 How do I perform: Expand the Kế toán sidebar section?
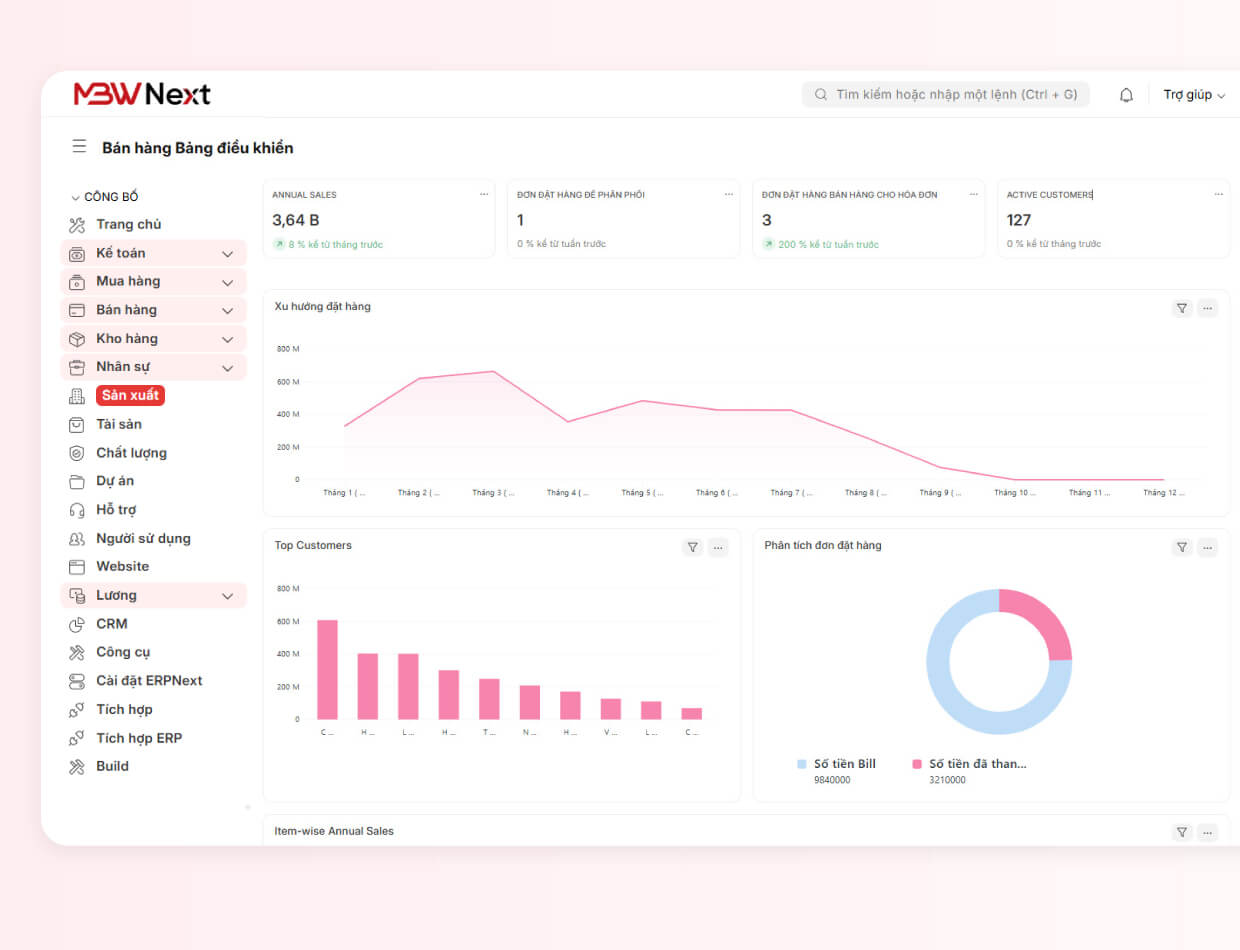[x=227, y=254]
